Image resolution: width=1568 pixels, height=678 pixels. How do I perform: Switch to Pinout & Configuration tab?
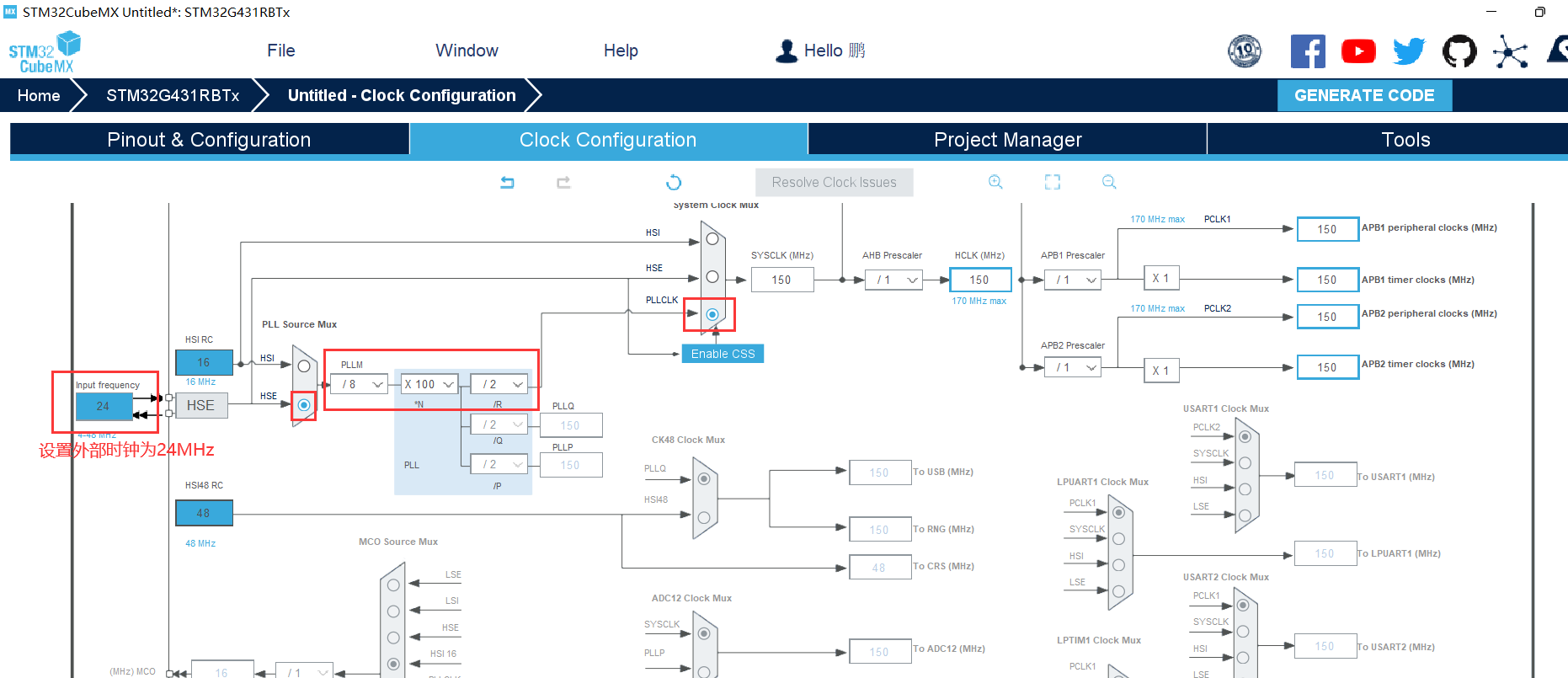click(x=209, y=140)
